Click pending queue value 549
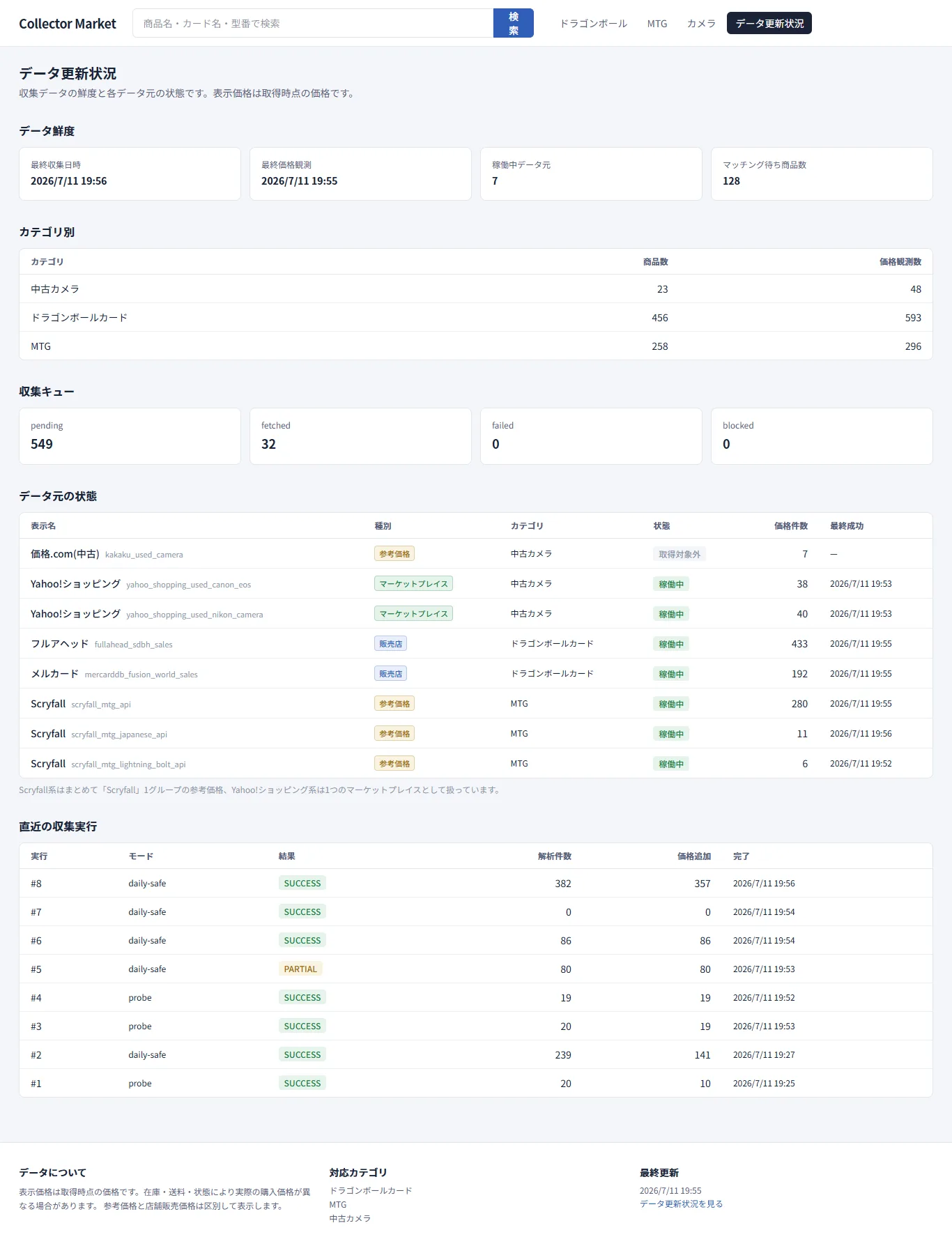Viewport: 952px width, 1246px height. 42,444
